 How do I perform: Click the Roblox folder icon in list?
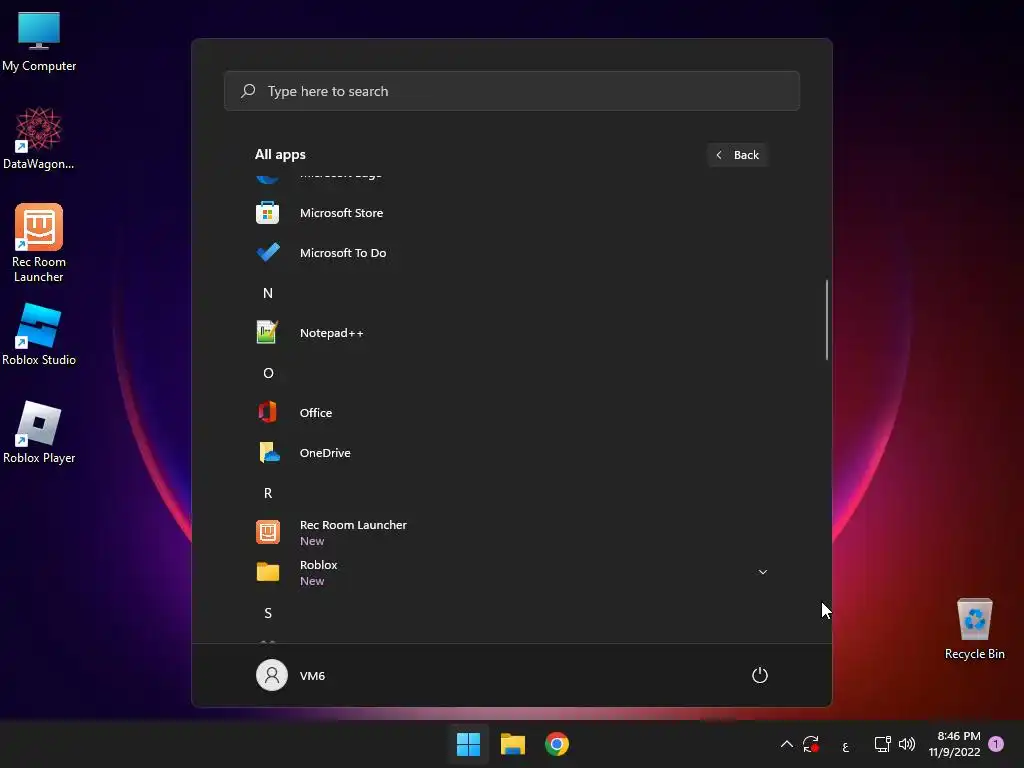coord(268,572)
